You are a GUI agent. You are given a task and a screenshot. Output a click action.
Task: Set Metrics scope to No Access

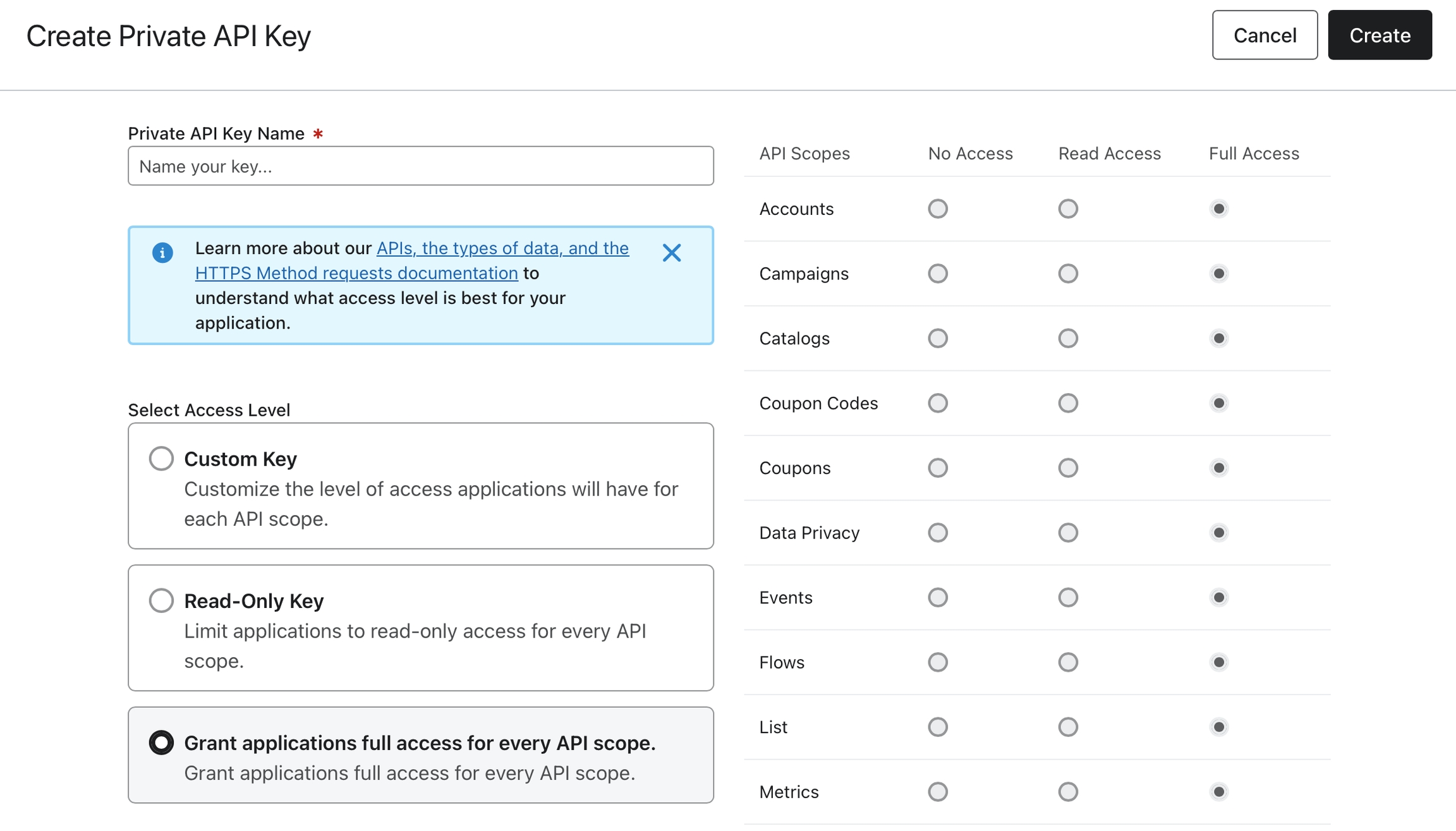(938, 792)
